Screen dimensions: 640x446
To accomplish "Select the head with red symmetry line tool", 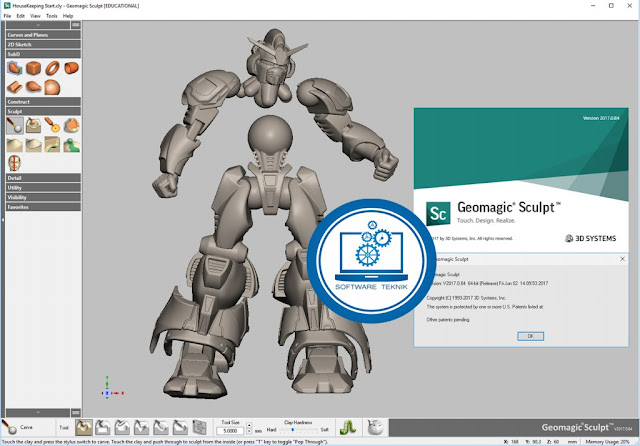I will pyautogui.click(x=15, y=163).
